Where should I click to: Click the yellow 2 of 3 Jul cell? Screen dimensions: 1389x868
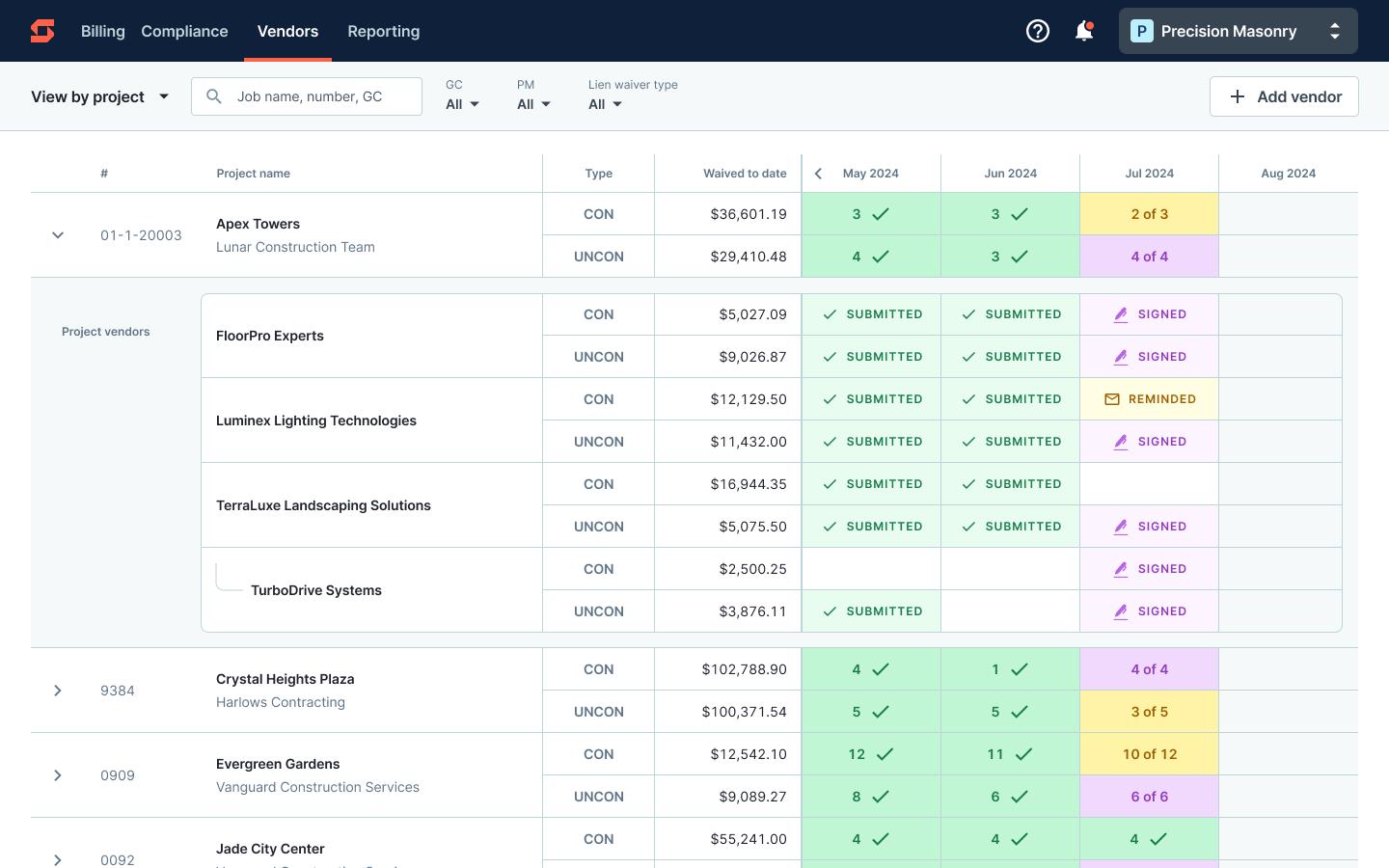(1149, 214)
